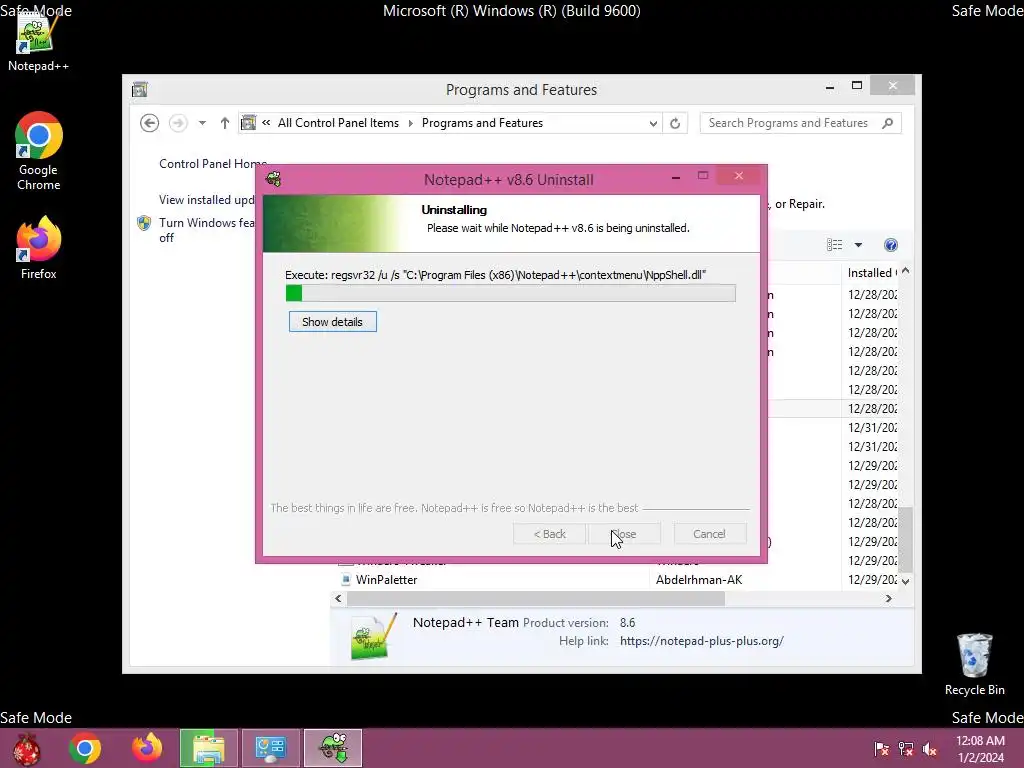Screen dimensions: 1024x768
Task: Minimize the Programs and Features window
Action: (x=830, y=86)
